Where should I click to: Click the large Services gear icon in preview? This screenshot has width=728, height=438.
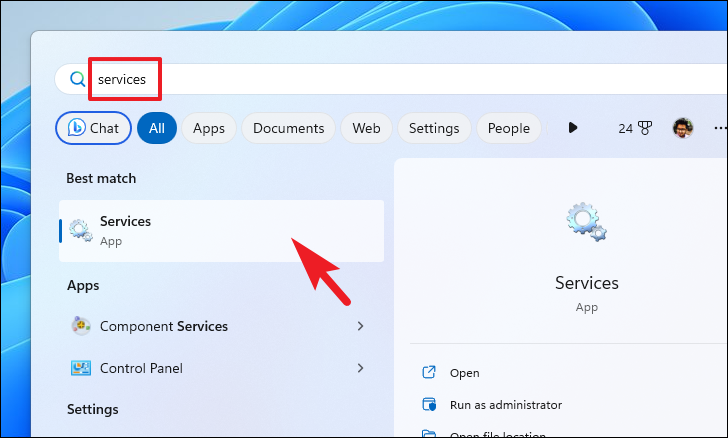pos(586,222)
